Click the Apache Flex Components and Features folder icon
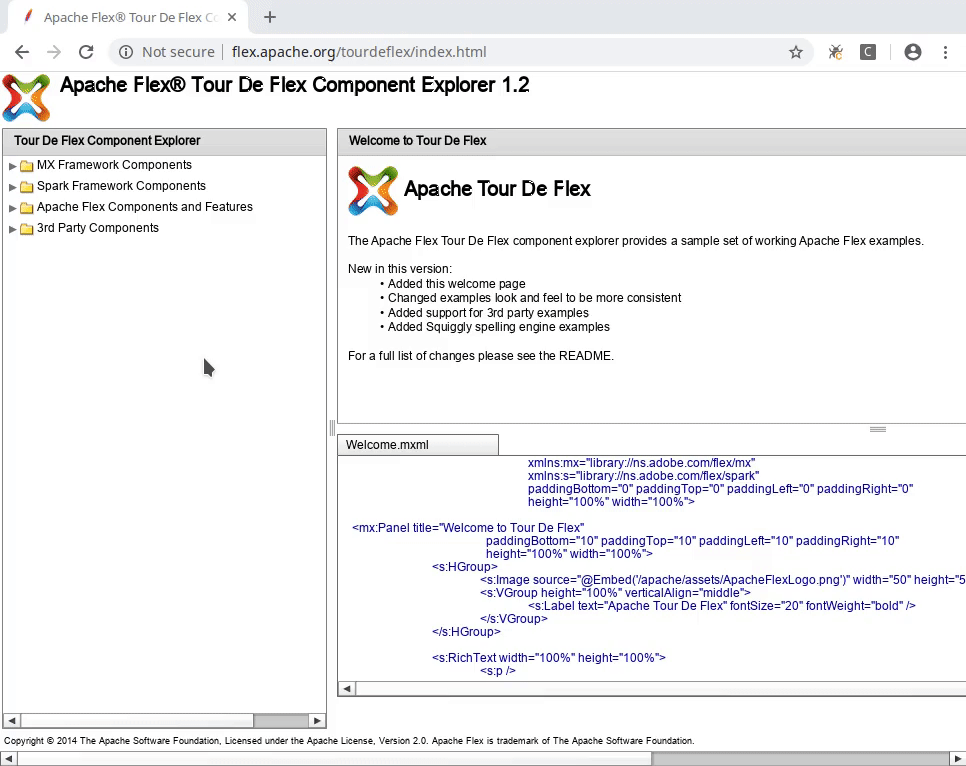The width and height of the screenshot is (966, 766). 26,208
